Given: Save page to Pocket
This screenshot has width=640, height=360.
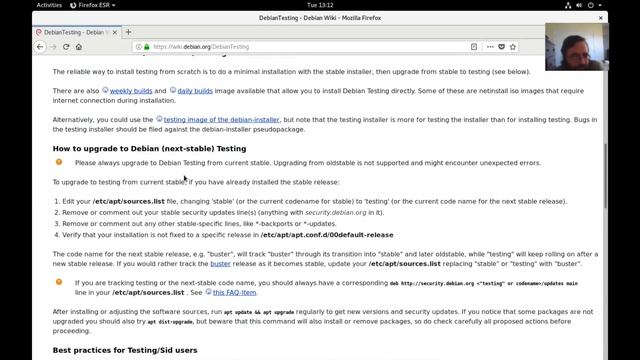Looking at the screenshot, I should point(502,47).
